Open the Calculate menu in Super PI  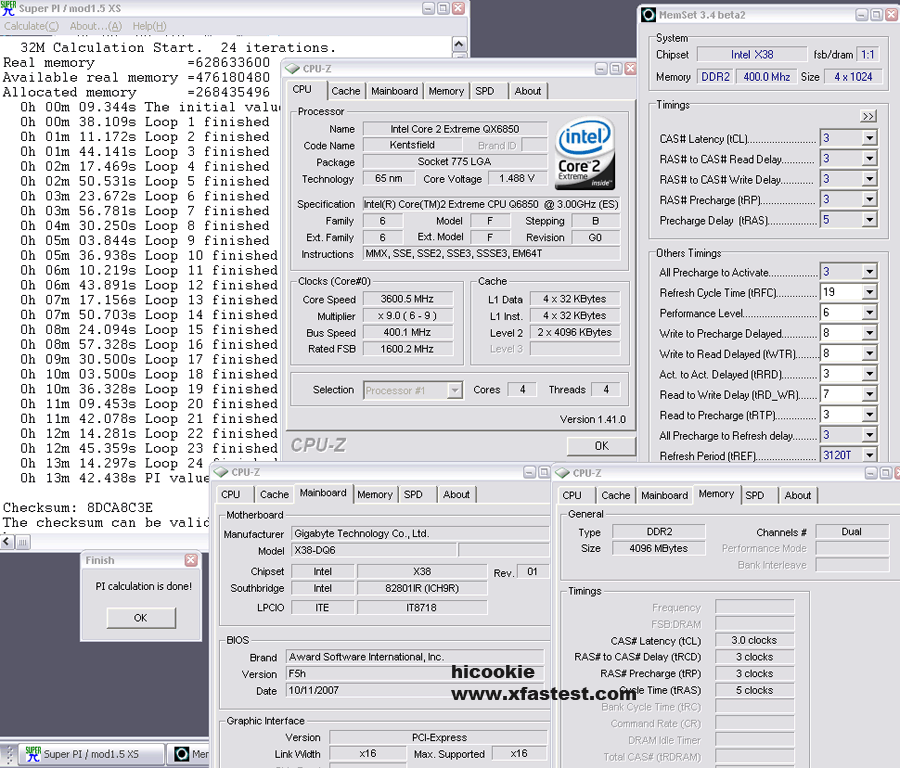(31, 26)
